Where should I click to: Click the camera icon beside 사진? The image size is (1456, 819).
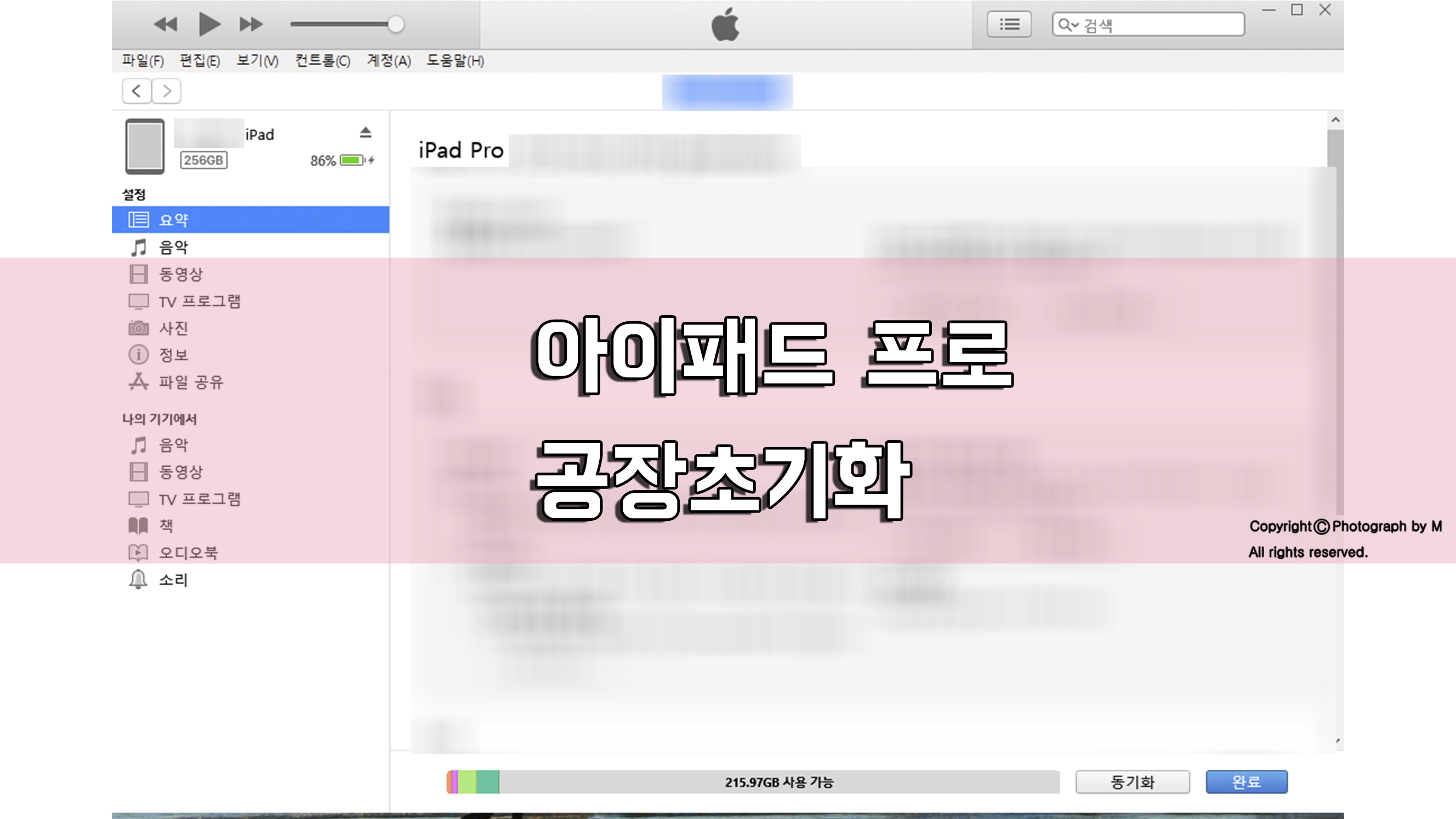click(139, 328)
